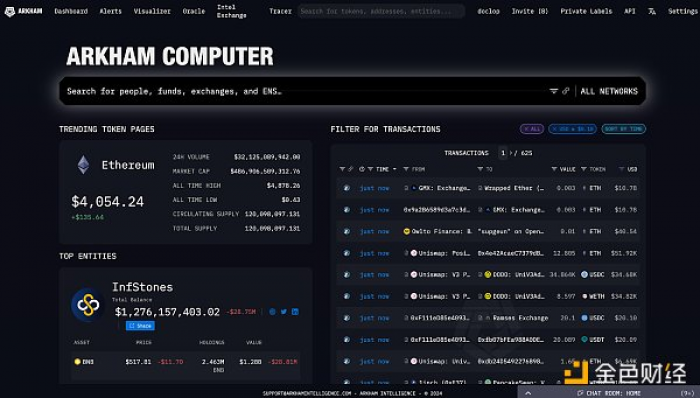
Task: Toggle the SORT BY TIME chip
Action: [x=624, y=129]
